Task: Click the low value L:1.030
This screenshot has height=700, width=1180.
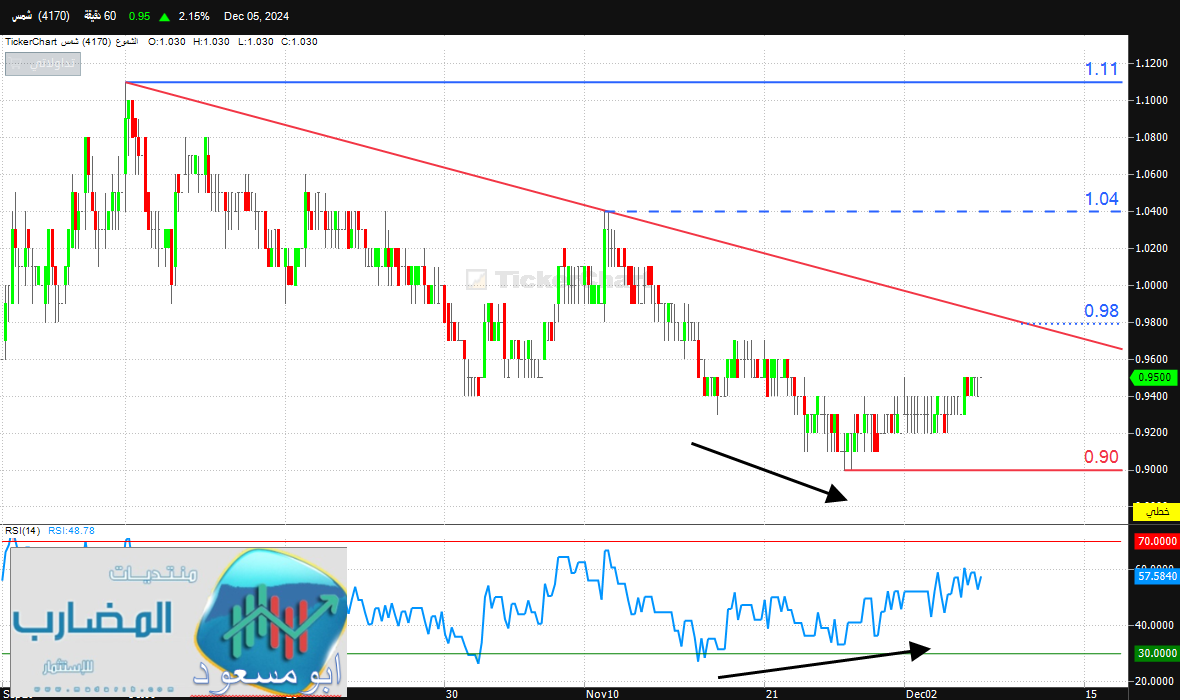Action: point(256,41)
